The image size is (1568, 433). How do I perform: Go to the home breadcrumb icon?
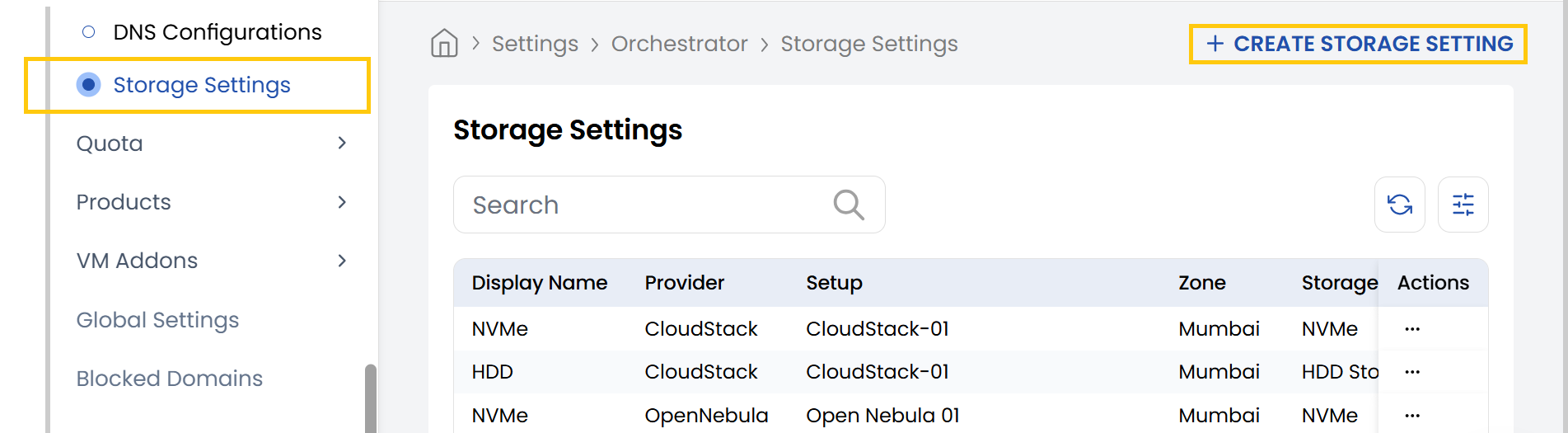444,43
